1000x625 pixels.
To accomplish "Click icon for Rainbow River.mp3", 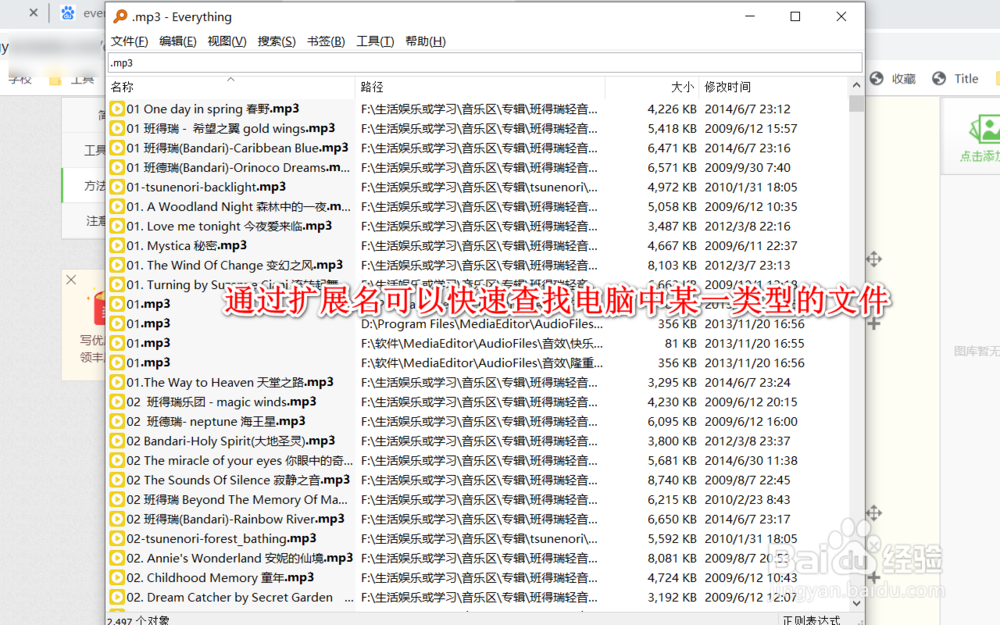I will (x=117, y=519).
